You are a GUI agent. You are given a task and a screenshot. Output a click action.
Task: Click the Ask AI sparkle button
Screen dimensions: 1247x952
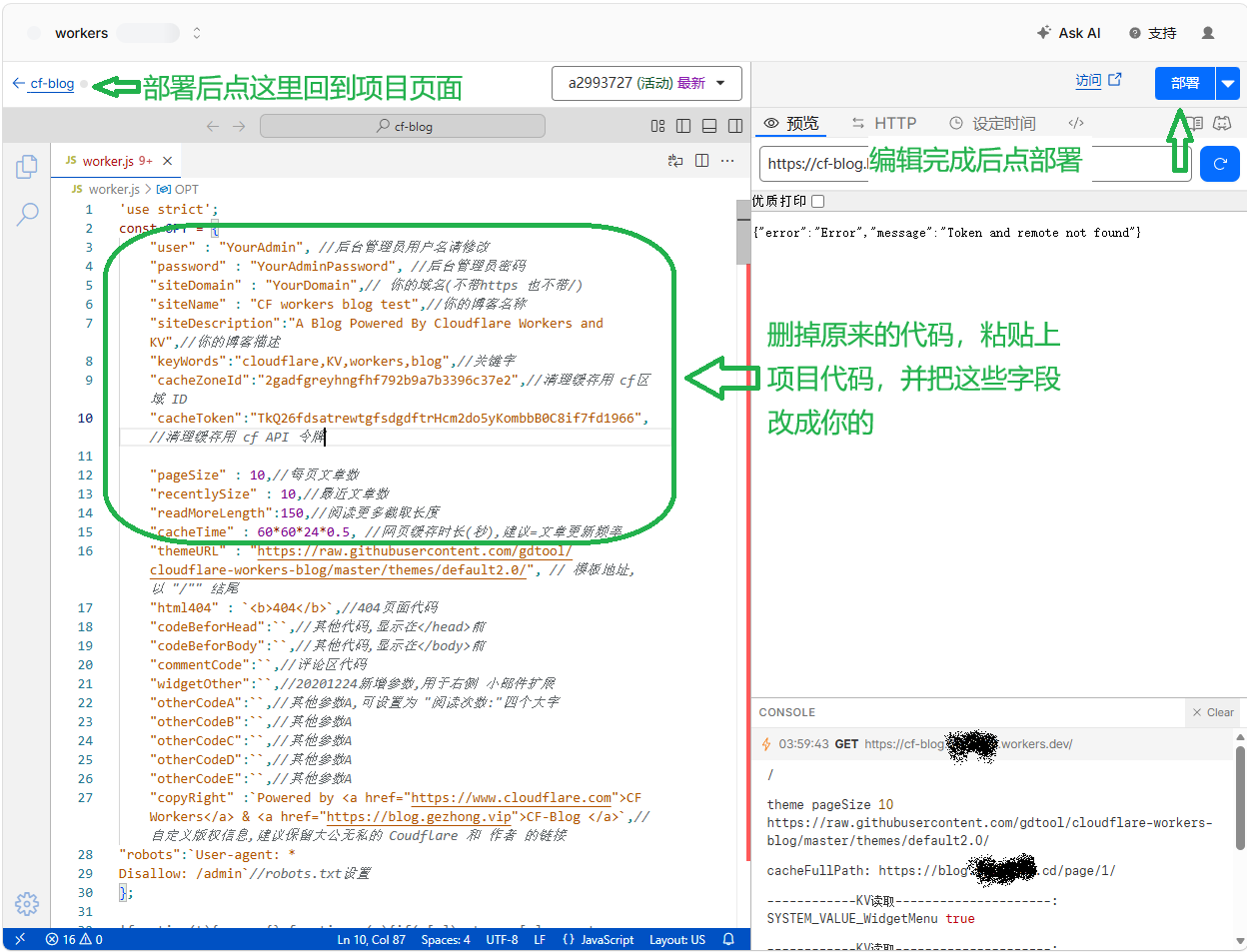click(1068, 33)
